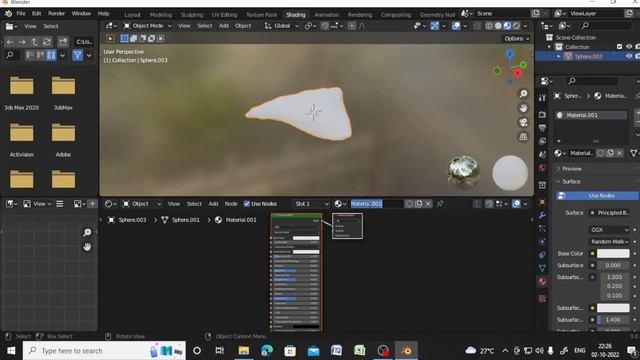Go back in the file browser
Viewport: 640px width, 360px height.
click(10, 42)
